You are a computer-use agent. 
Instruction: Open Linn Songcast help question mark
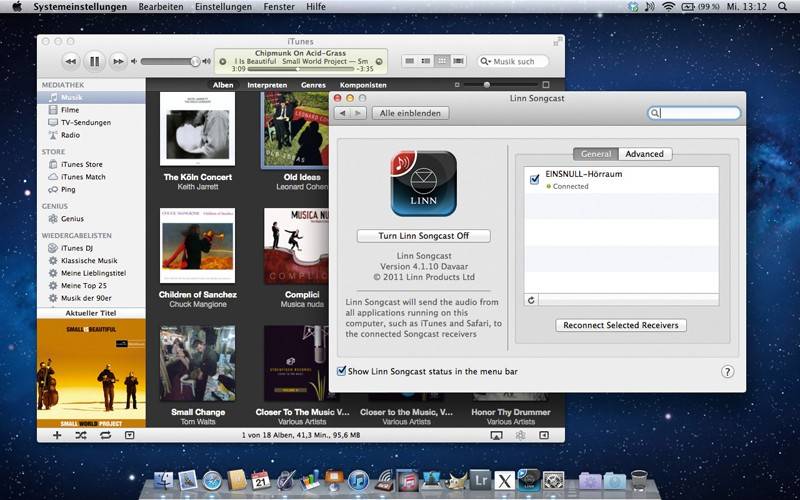click(x=728, y=371)
